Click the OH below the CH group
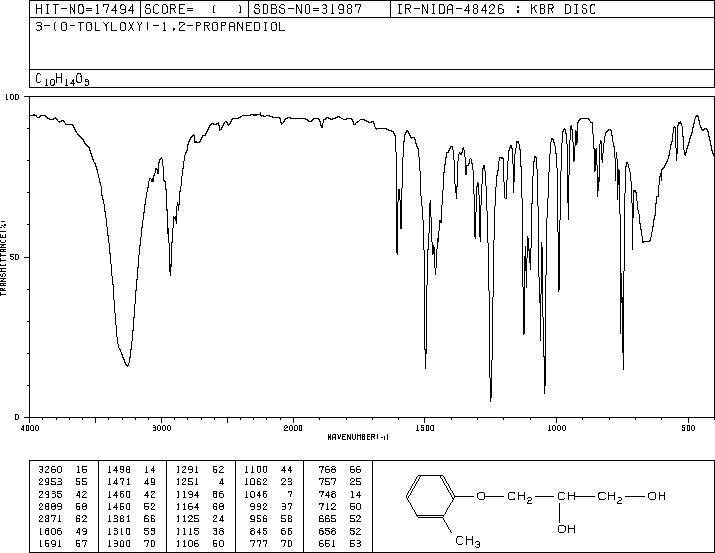Screen dimensions: 715x553 (x=566, y=529)
